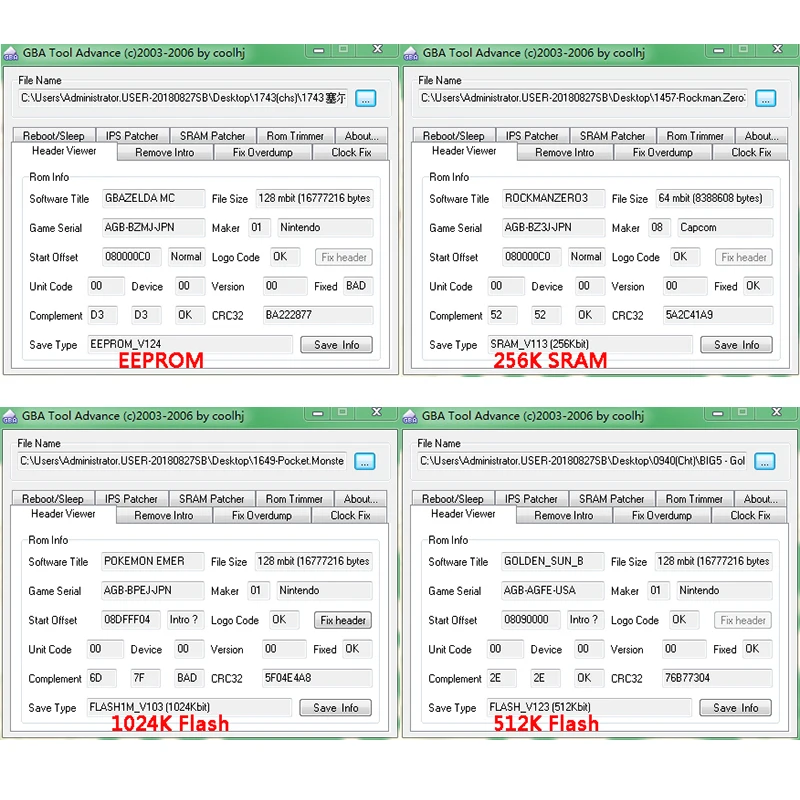Click Fix header in POKEMON EMER window
The image size is (800, 800).
[343, 620]
